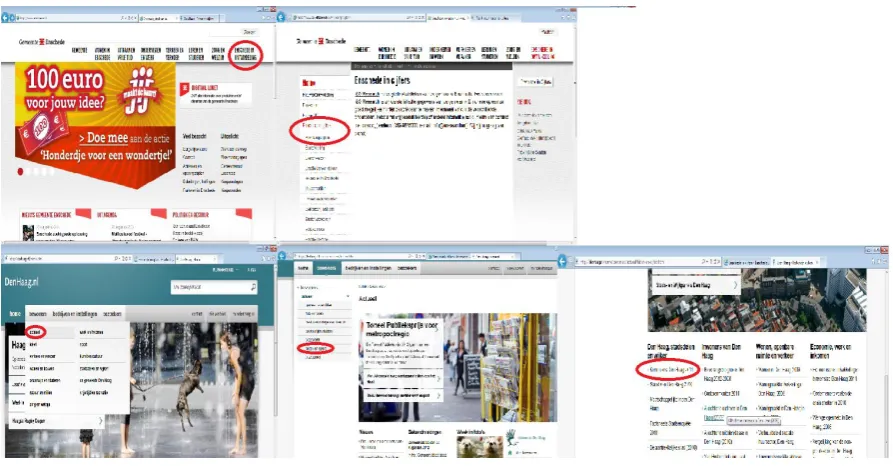Select 'bedrijven en instellingen' tab in Actueel window

coord(366,268)
